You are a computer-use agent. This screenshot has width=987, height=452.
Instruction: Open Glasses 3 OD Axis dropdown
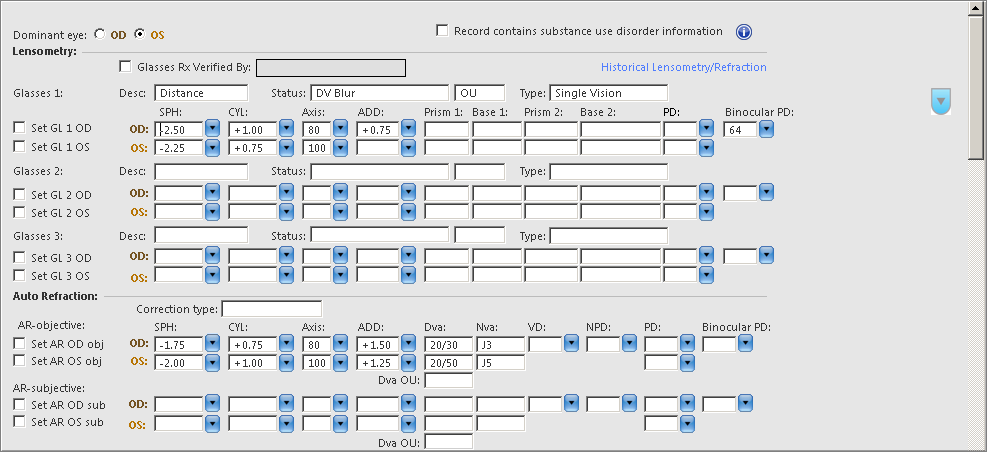point(341,255)
